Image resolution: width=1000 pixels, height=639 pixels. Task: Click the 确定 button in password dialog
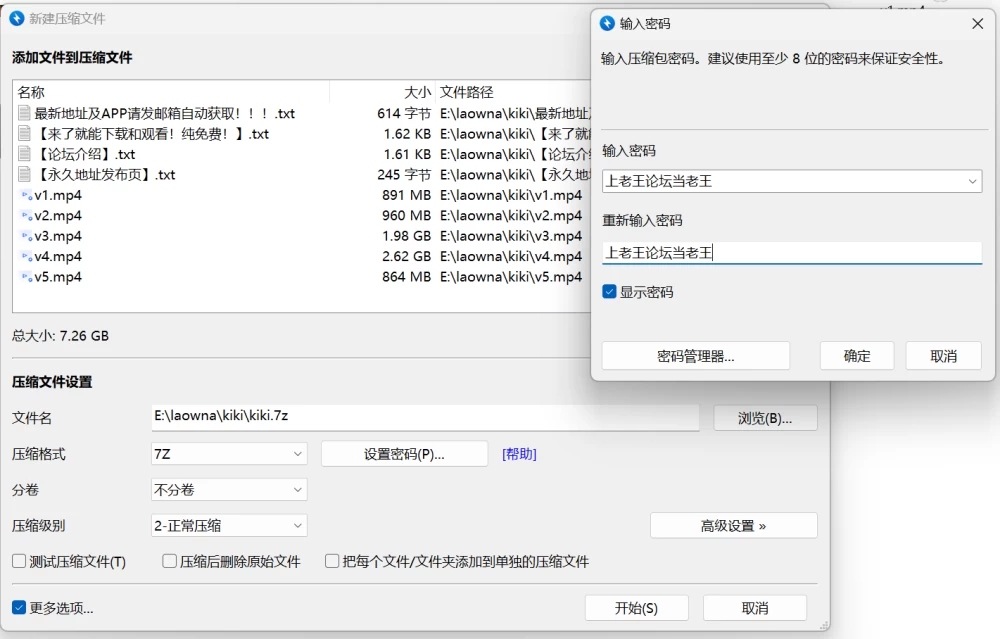857,356
